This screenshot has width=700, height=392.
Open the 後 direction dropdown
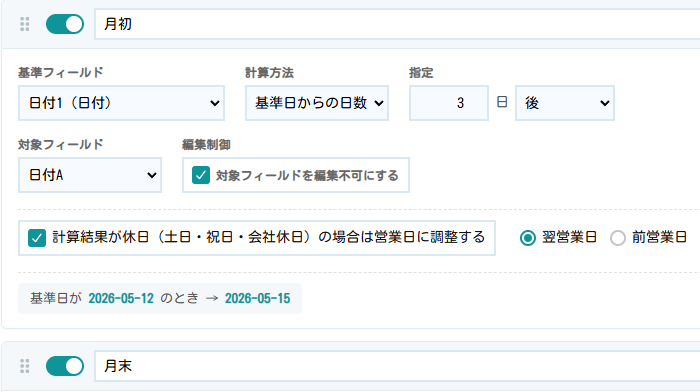pyautogui.click(x=565, y=103)
